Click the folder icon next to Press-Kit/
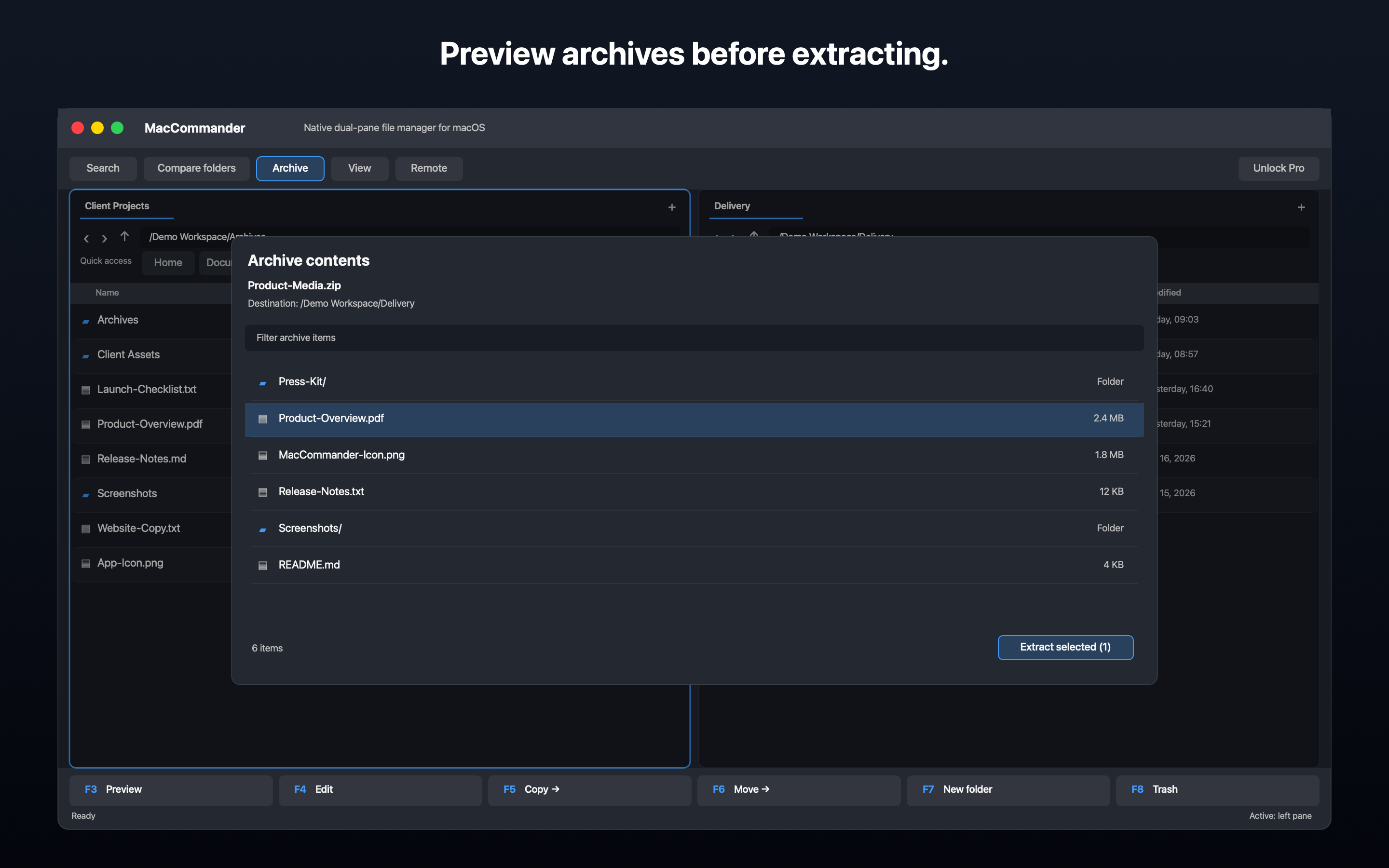 262,382
